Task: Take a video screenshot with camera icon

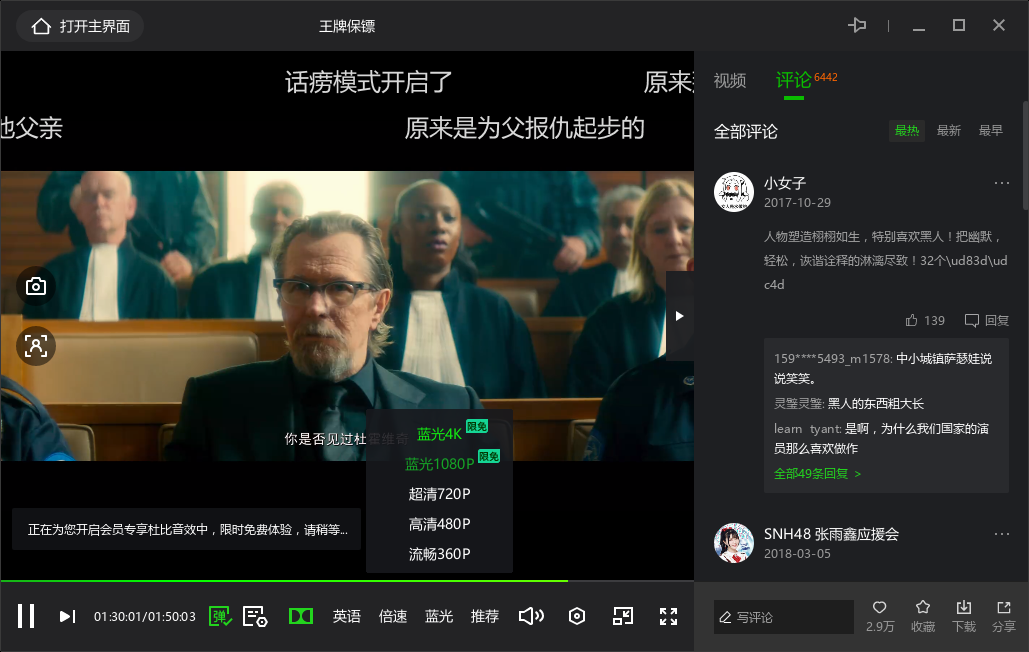Action: tap(35, 286)
